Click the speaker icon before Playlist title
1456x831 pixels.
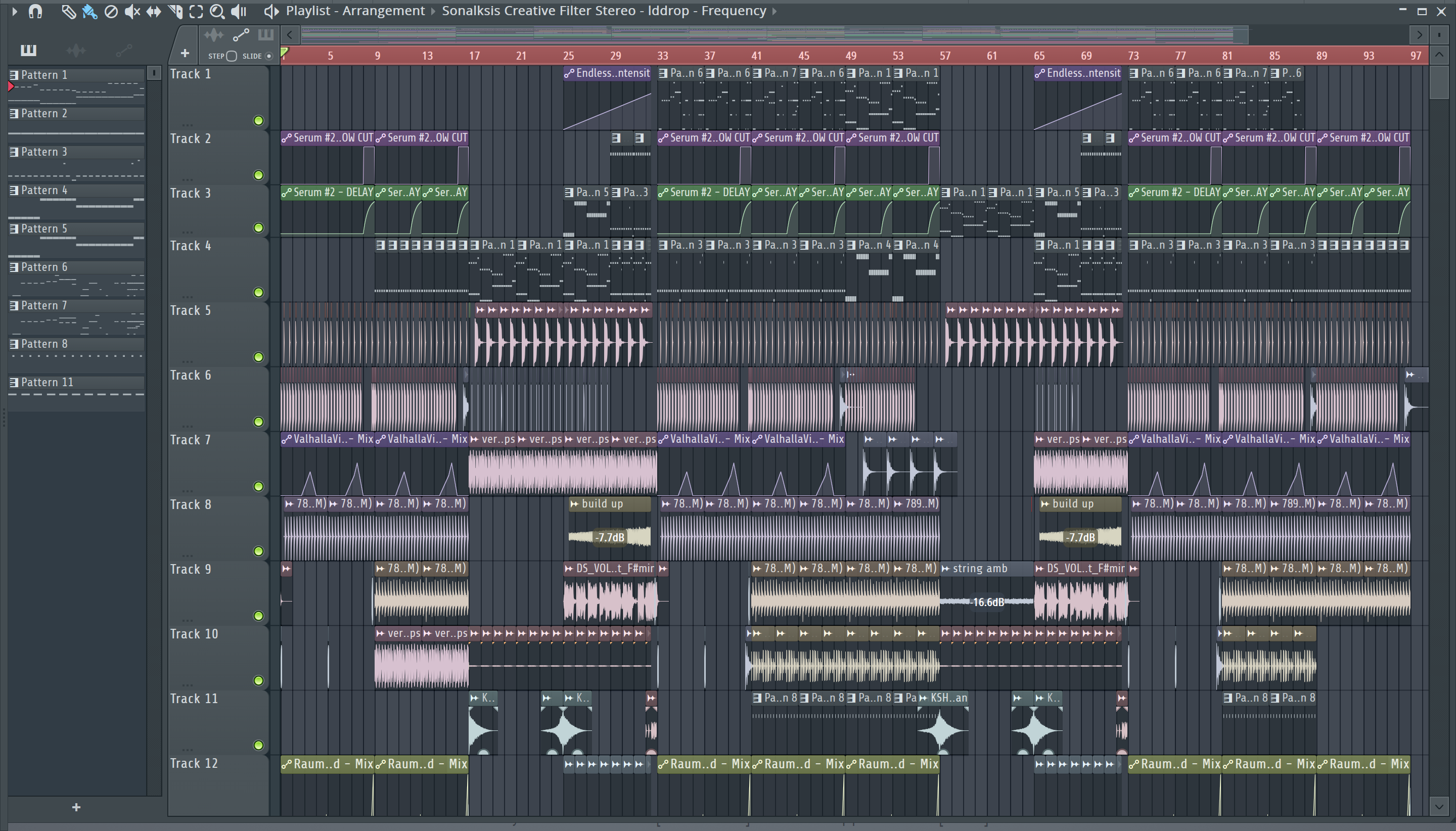(x=271, y=11)
